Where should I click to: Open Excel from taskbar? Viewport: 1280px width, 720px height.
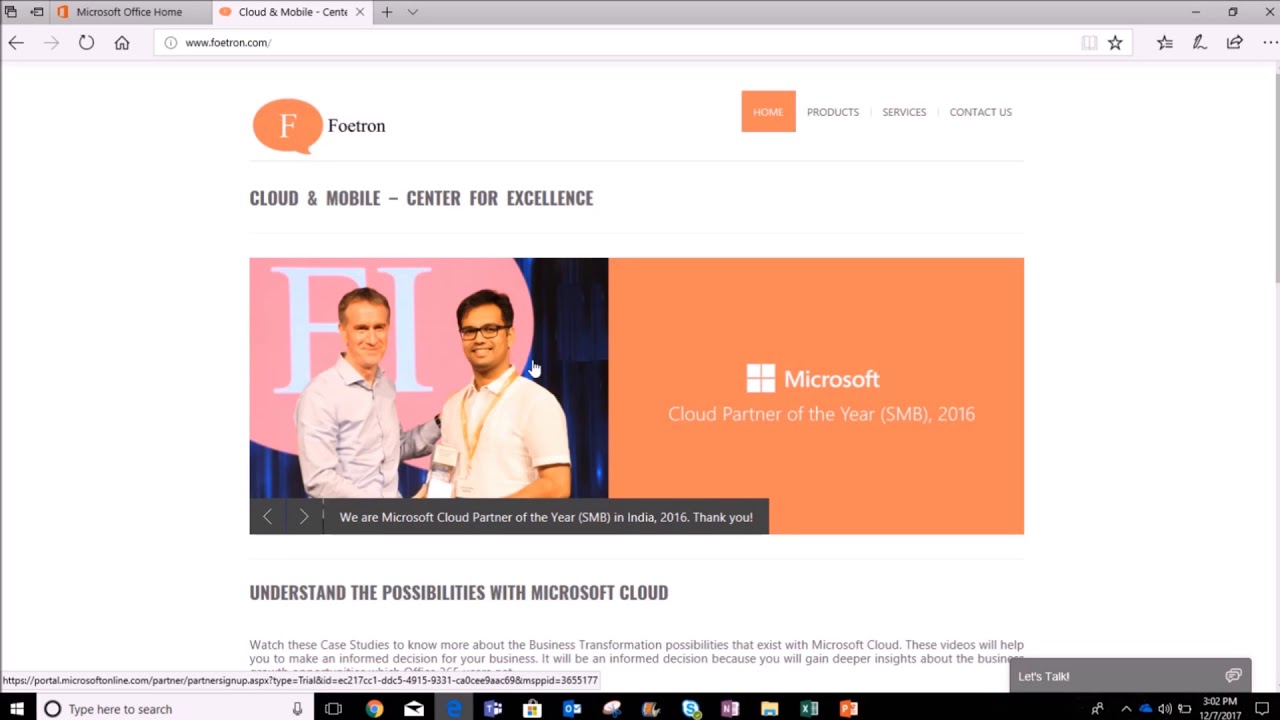[809, 709]
